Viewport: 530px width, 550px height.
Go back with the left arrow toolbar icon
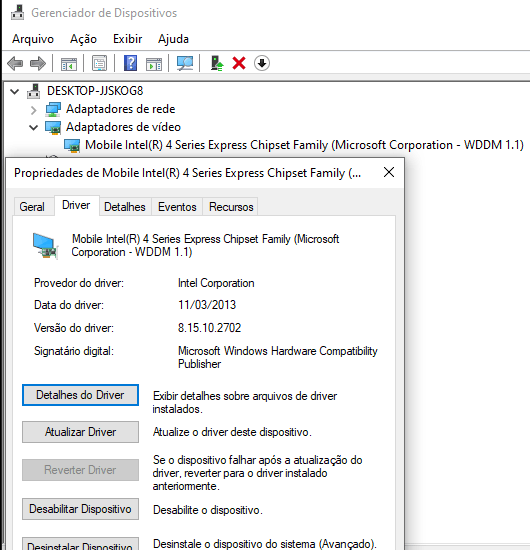pyautogui.click(x=15, y=63)
